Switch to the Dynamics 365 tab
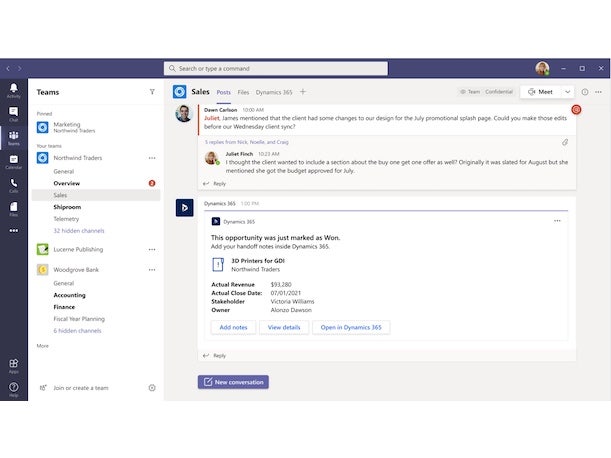The height and width of the screenshot is (458, 611). coord(274,92)
